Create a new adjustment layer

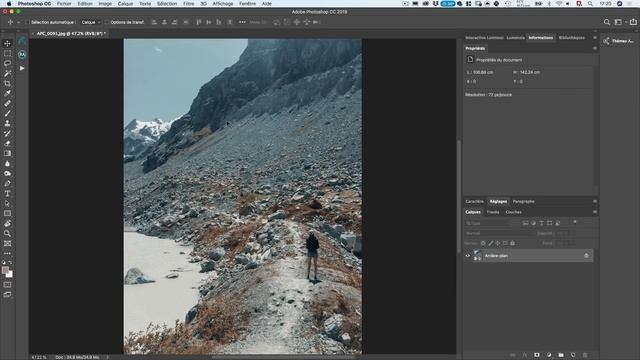[549, 355]
